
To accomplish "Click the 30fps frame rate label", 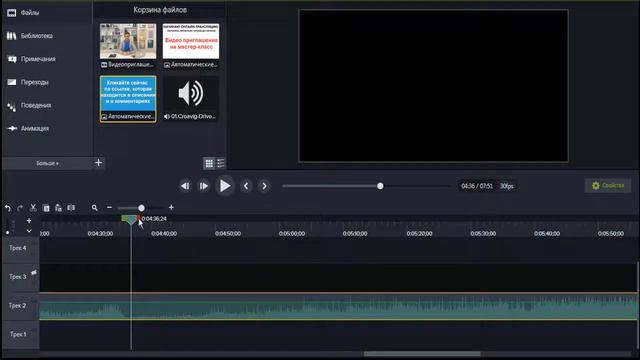I will tap(507, 186).
